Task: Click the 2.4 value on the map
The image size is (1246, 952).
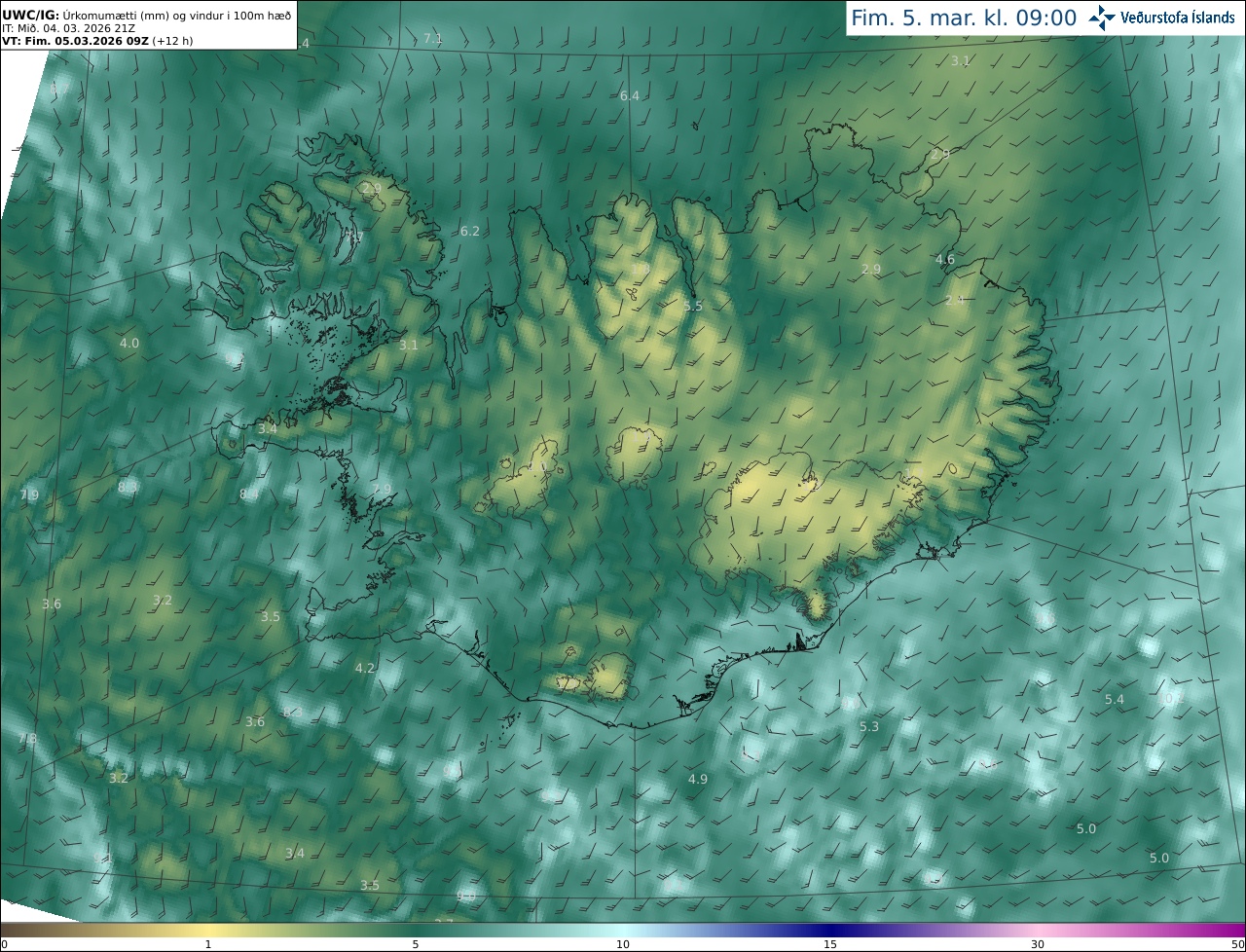Action: click(955, 300)
